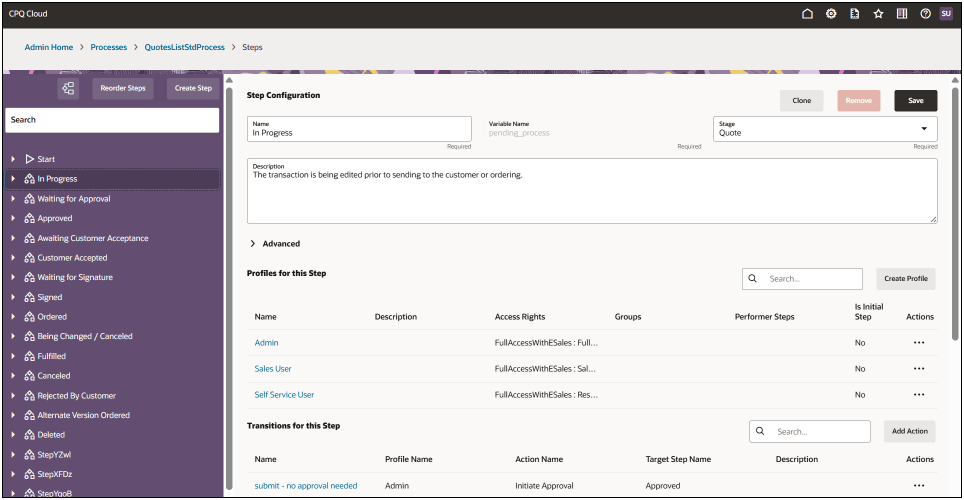
Task: Open the Admin profile link
Action: click(266, 343)
